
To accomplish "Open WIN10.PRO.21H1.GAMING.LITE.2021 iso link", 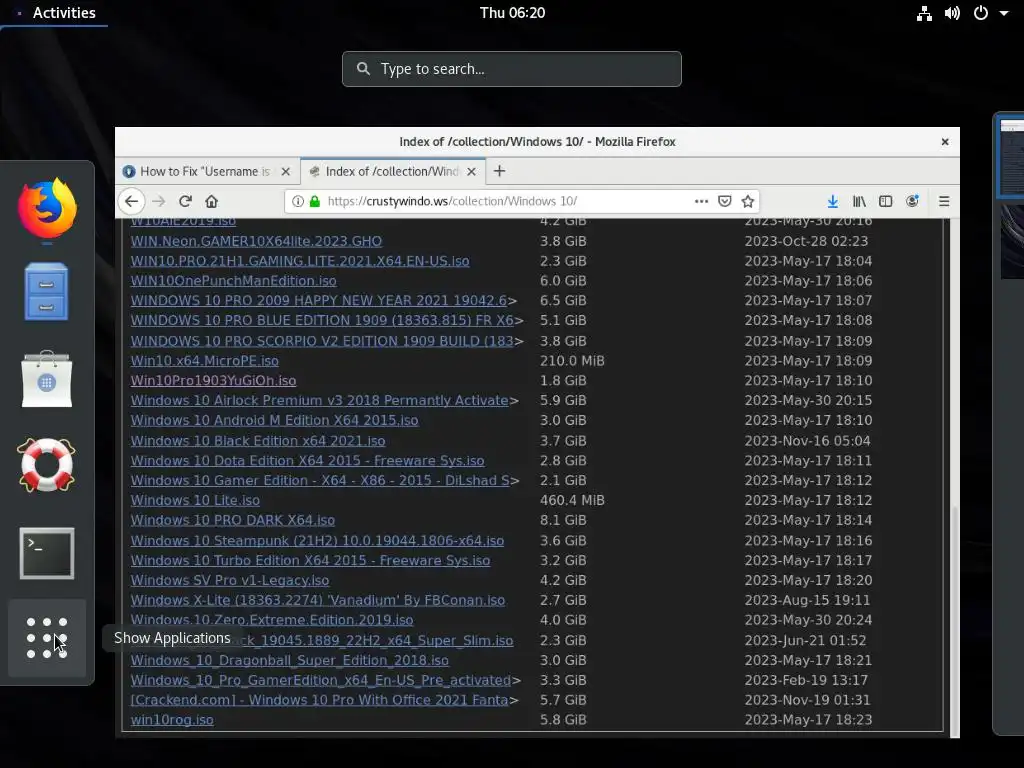I will [300, 261].
